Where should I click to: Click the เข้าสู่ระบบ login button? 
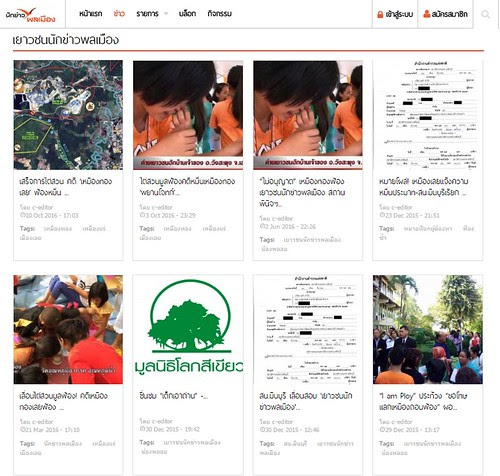coord(395,14)
